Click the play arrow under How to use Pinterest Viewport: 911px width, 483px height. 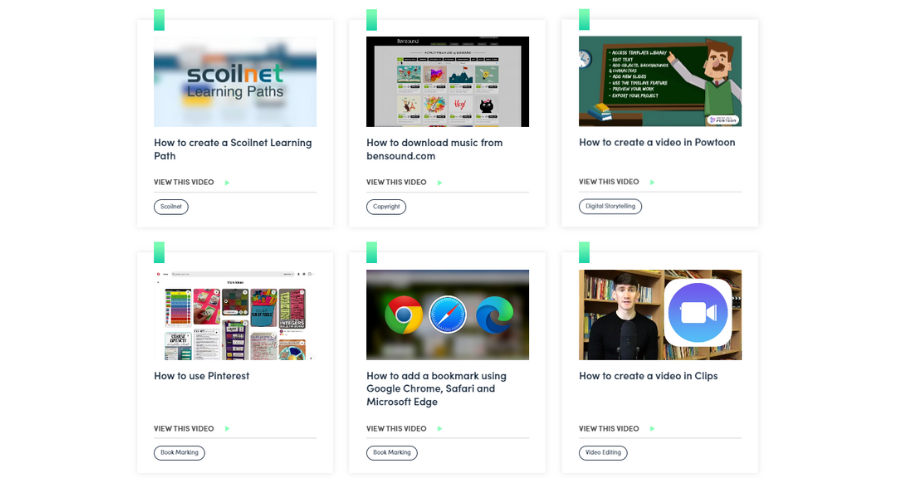click(227, 429)
